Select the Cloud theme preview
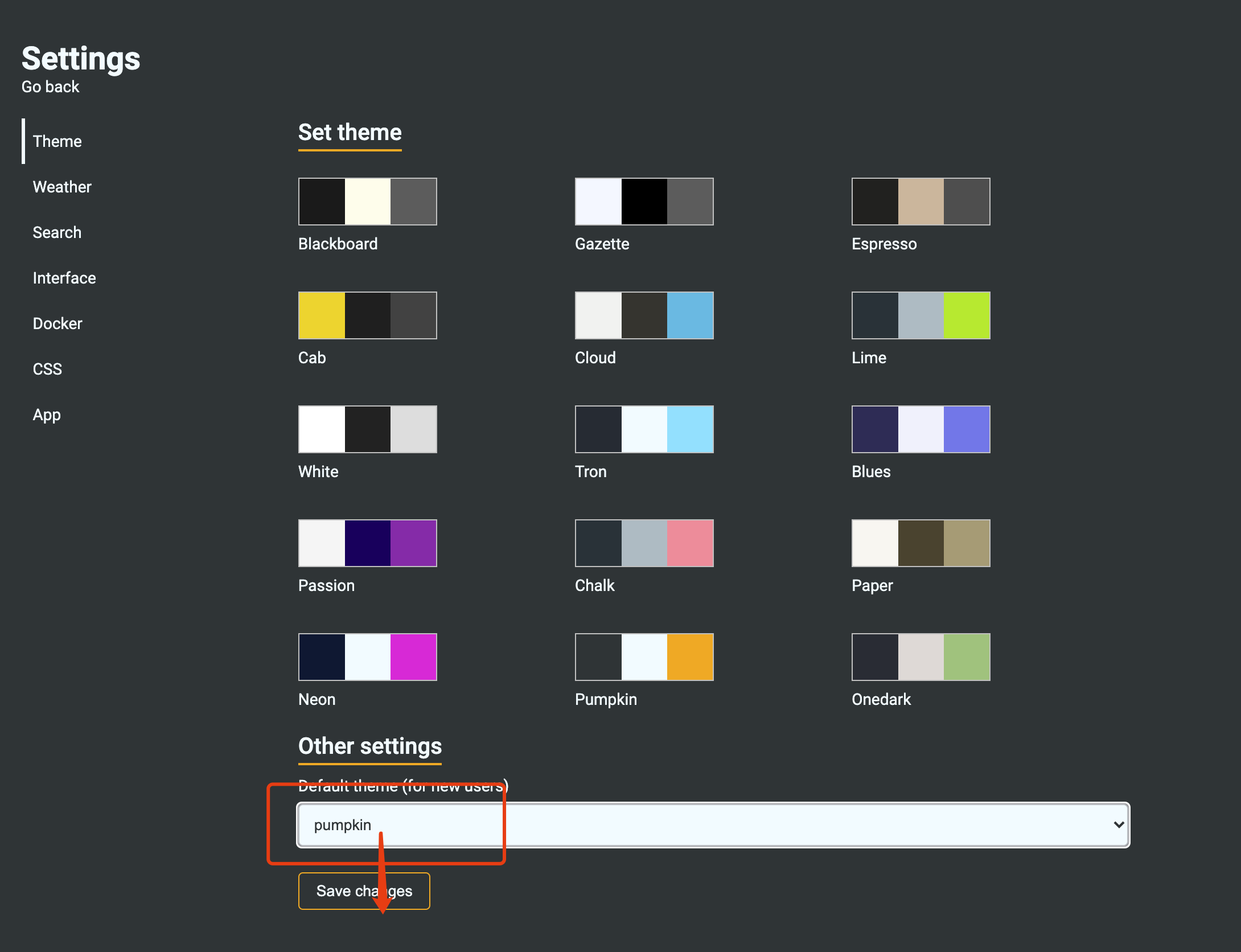Screen dimensions: 1241x952 tap(644, 315)
